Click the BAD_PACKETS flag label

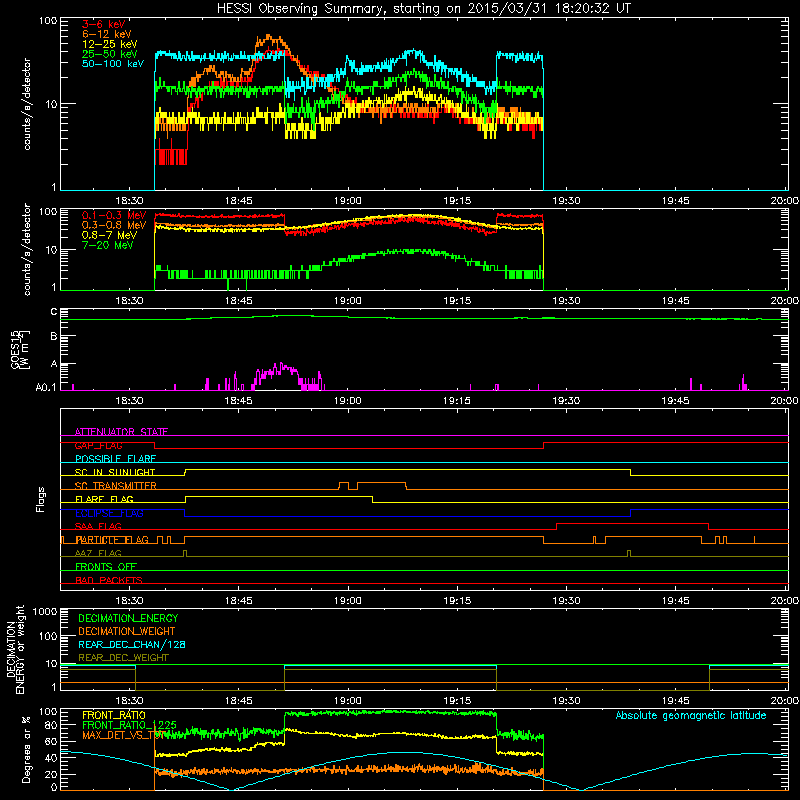click(x=109, y=580)
